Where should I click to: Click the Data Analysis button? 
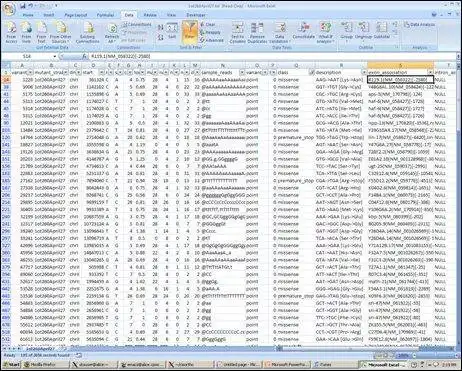(x=420, y=24)
